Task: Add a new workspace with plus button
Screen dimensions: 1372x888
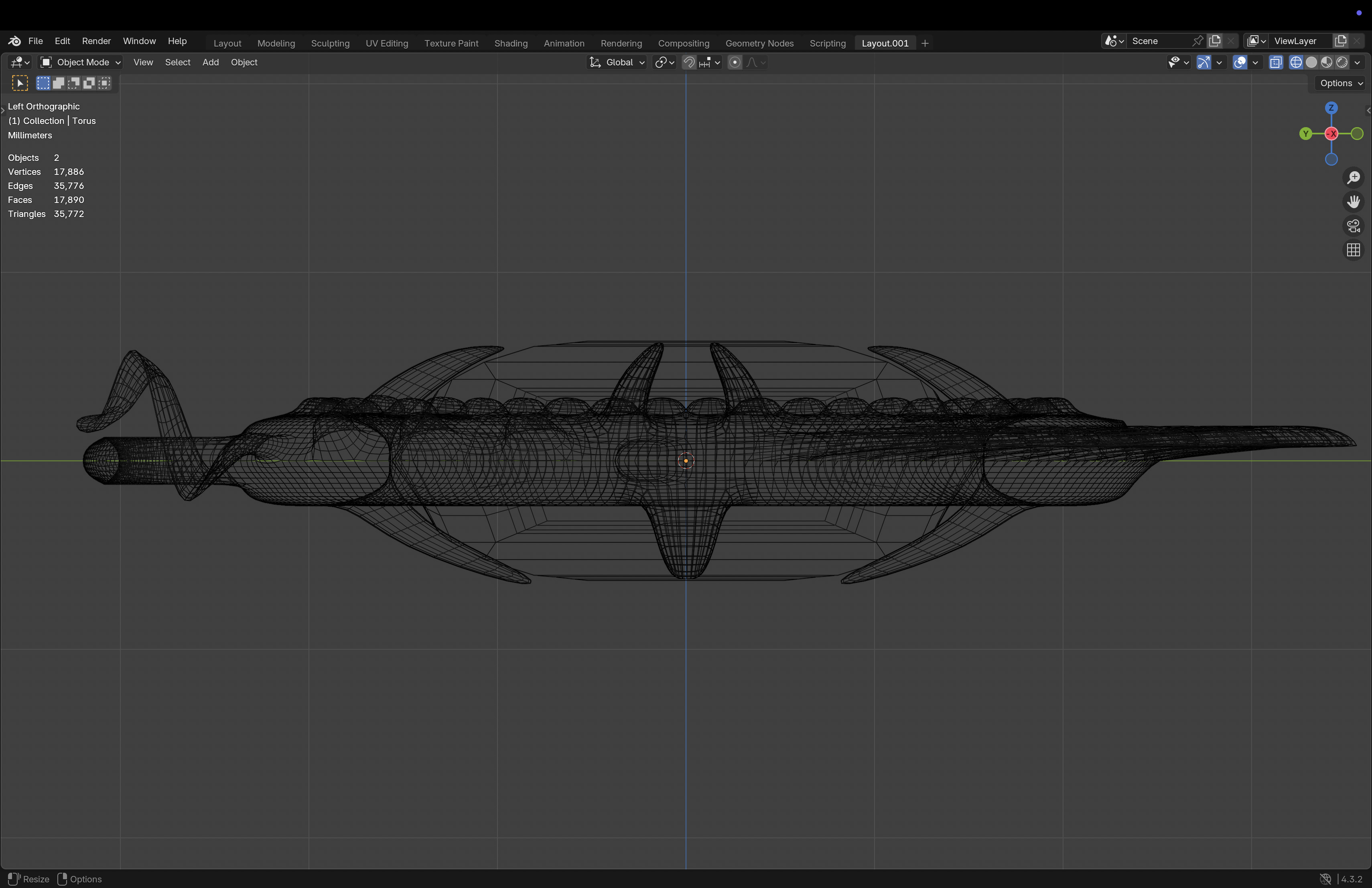Action: pyautogui.click(x=925, y=43)
